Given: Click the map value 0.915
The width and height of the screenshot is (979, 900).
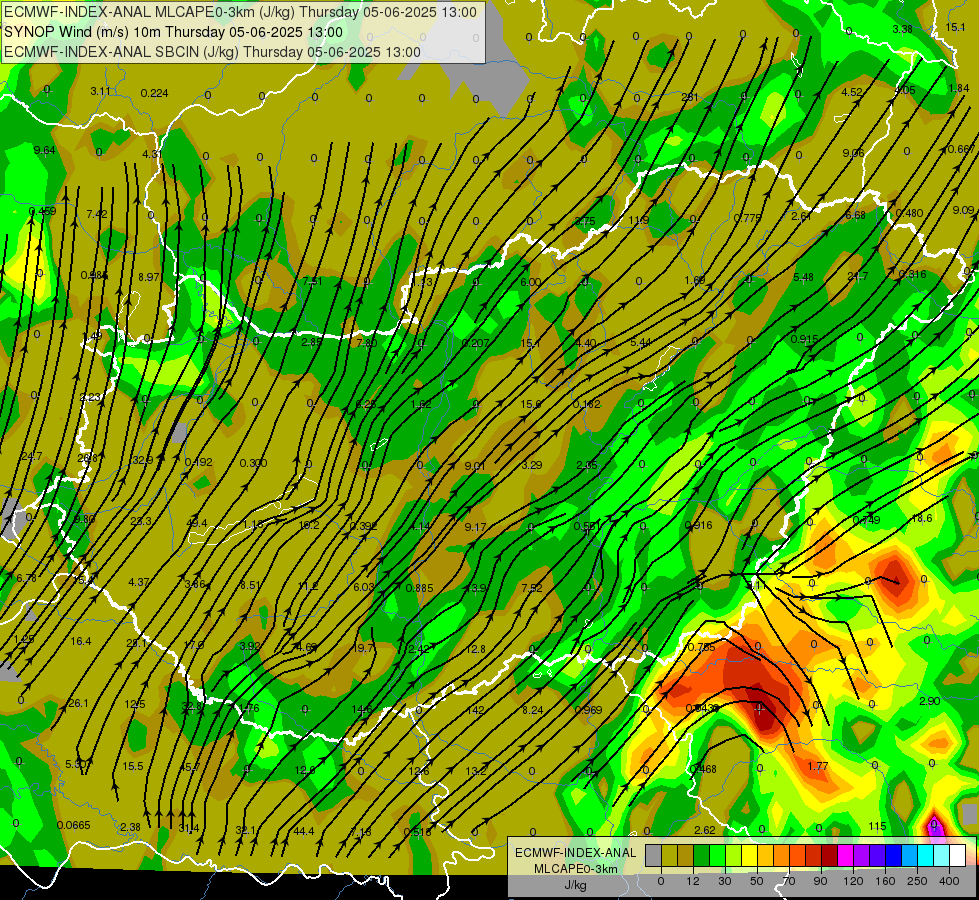Looking at the screenshot, I should (x=804, y=339).
